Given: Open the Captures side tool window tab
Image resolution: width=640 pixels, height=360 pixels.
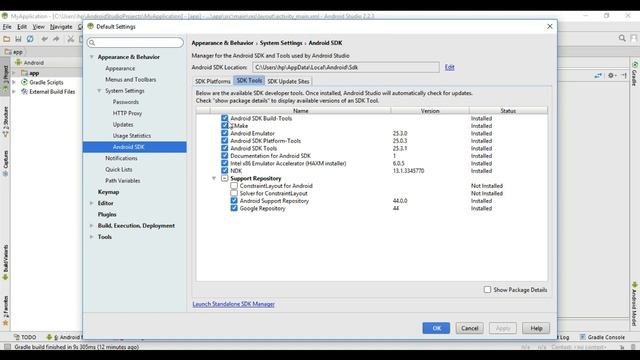Looking at the screenshot, I should pyautogui.click(x=5, y=163).
